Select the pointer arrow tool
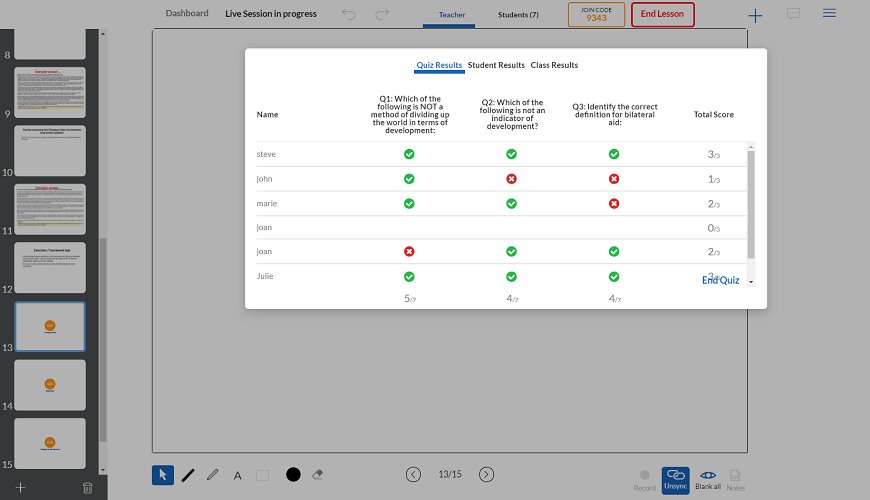The image size is (870, 500). pos(163,475)
